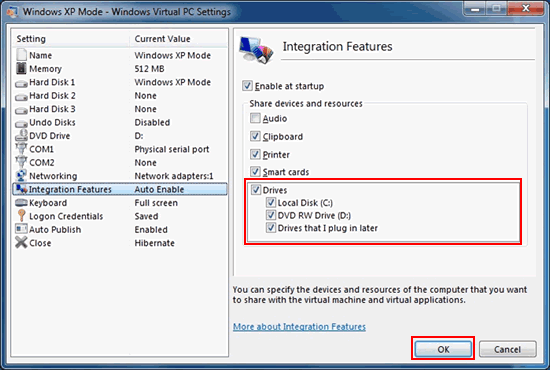Uncheck the Clipboard sharing checkbox

coord(255,136)
